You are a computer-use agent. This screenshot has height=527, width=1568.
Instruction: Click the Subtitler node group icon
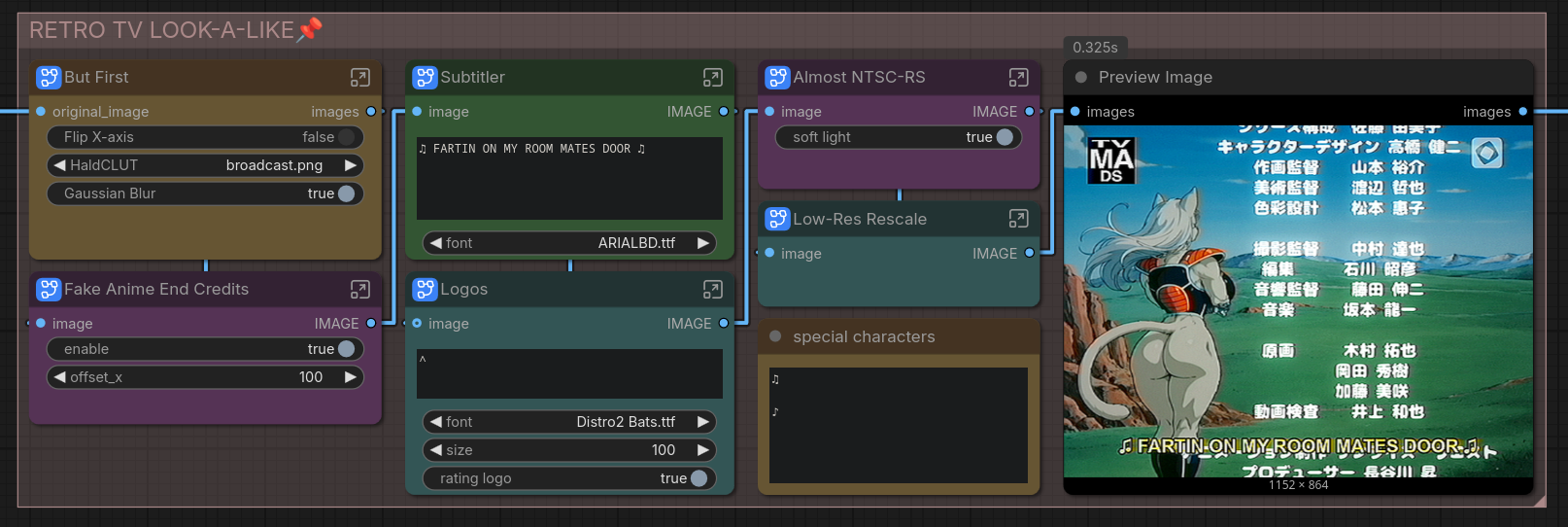click(x=425, y=78)
